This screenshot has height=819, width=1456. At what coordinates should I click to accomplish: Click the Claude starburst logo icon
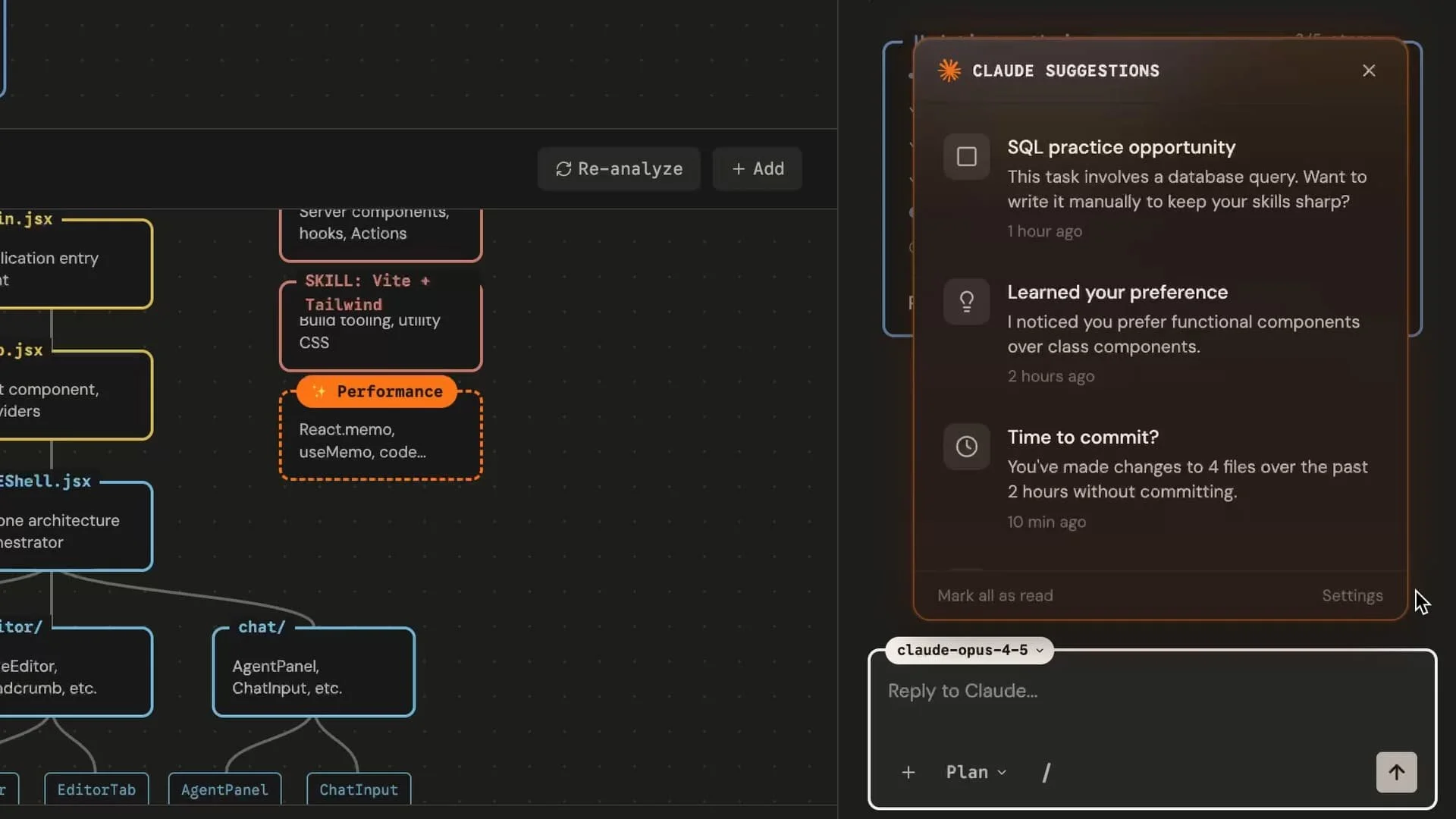[949, 71]
